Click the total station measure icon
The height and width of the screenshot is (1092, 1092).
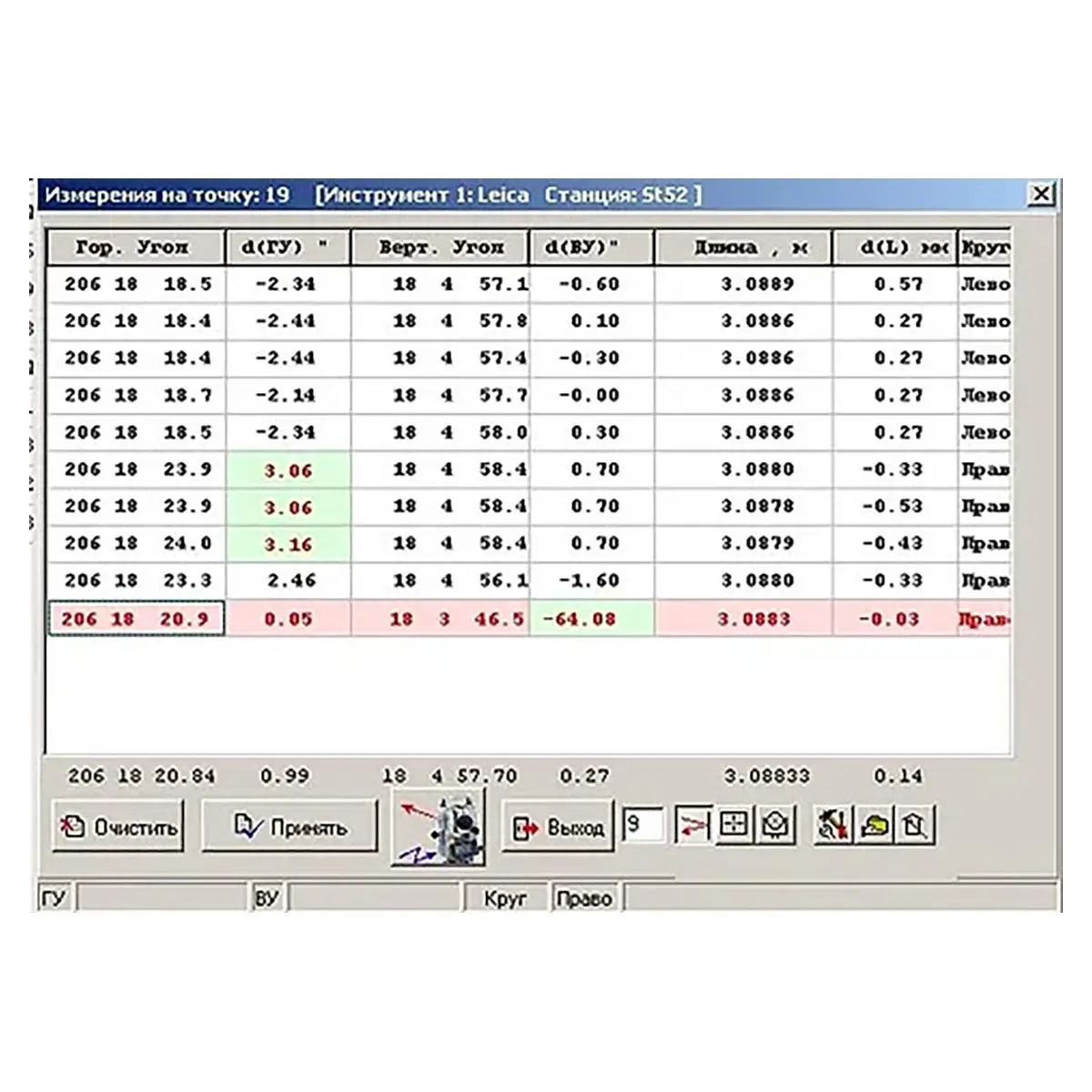(x=439, y=827)
